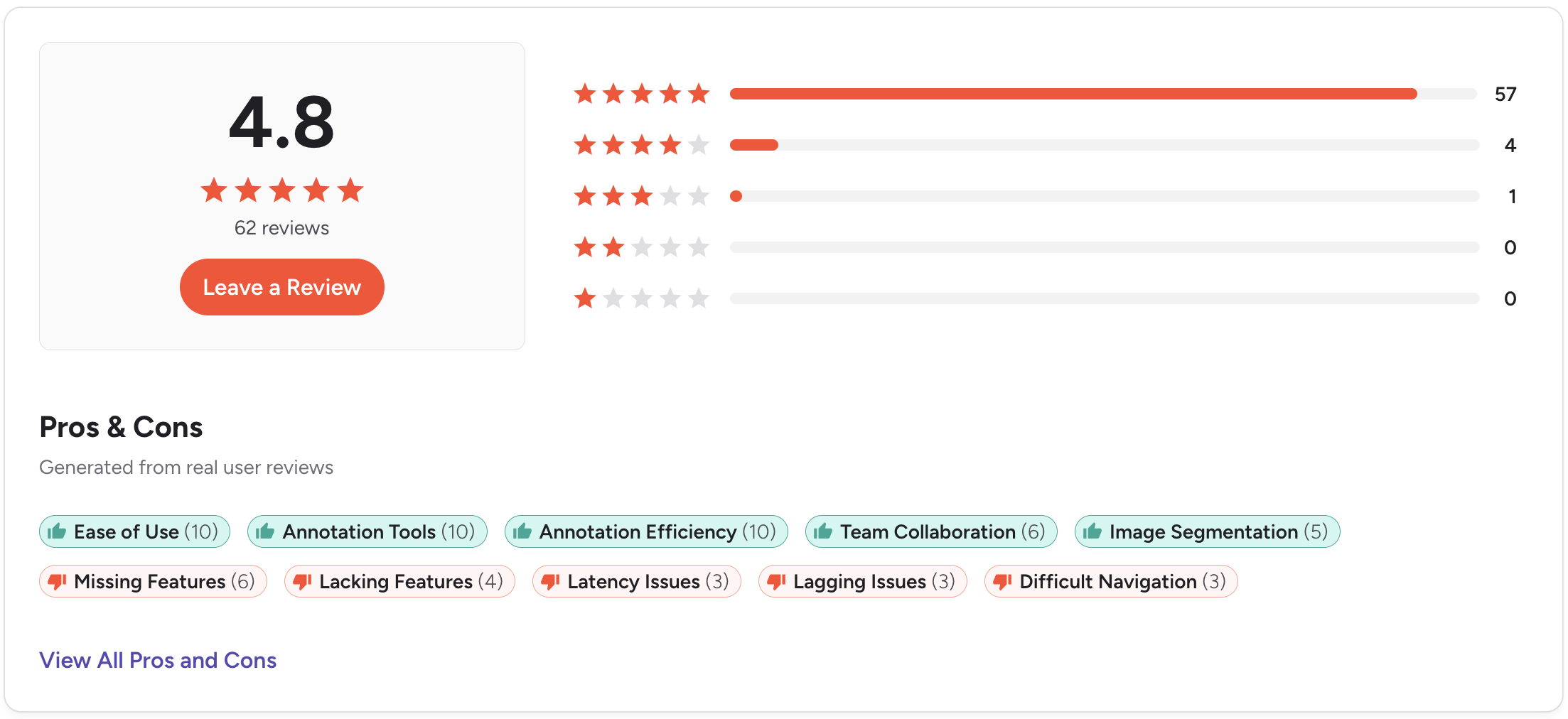Image resolution: width=1568 pixels, height=719 pixels.
Task: Select the Lagging Issues (3) con tag
Action: [862, 582]
